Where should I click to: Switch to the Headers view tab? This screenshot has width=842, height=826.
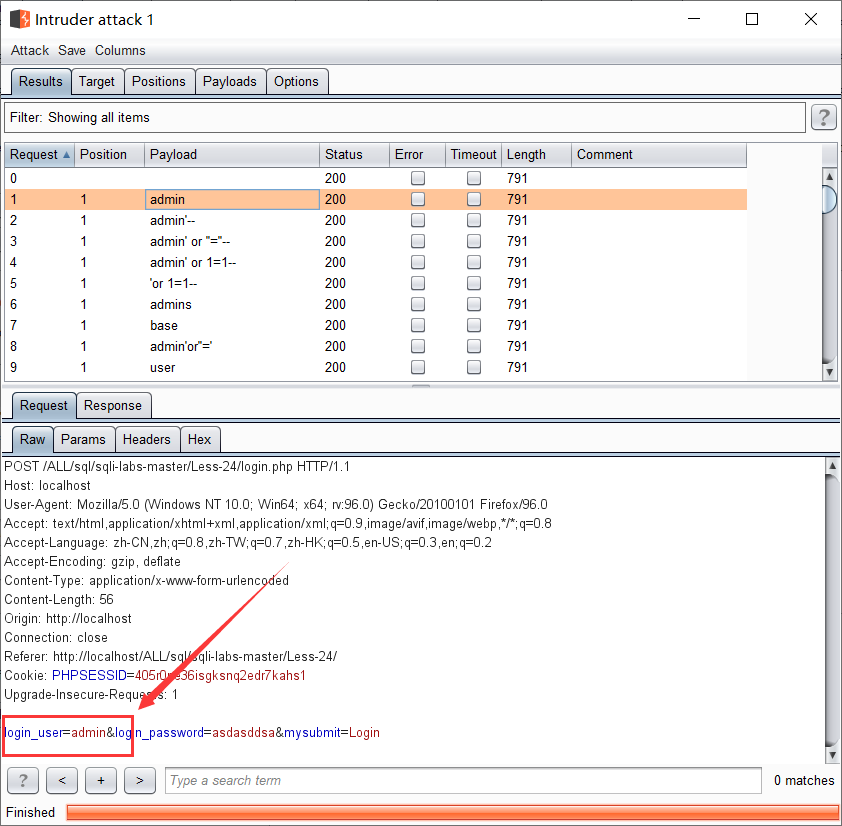coord(147,439)
